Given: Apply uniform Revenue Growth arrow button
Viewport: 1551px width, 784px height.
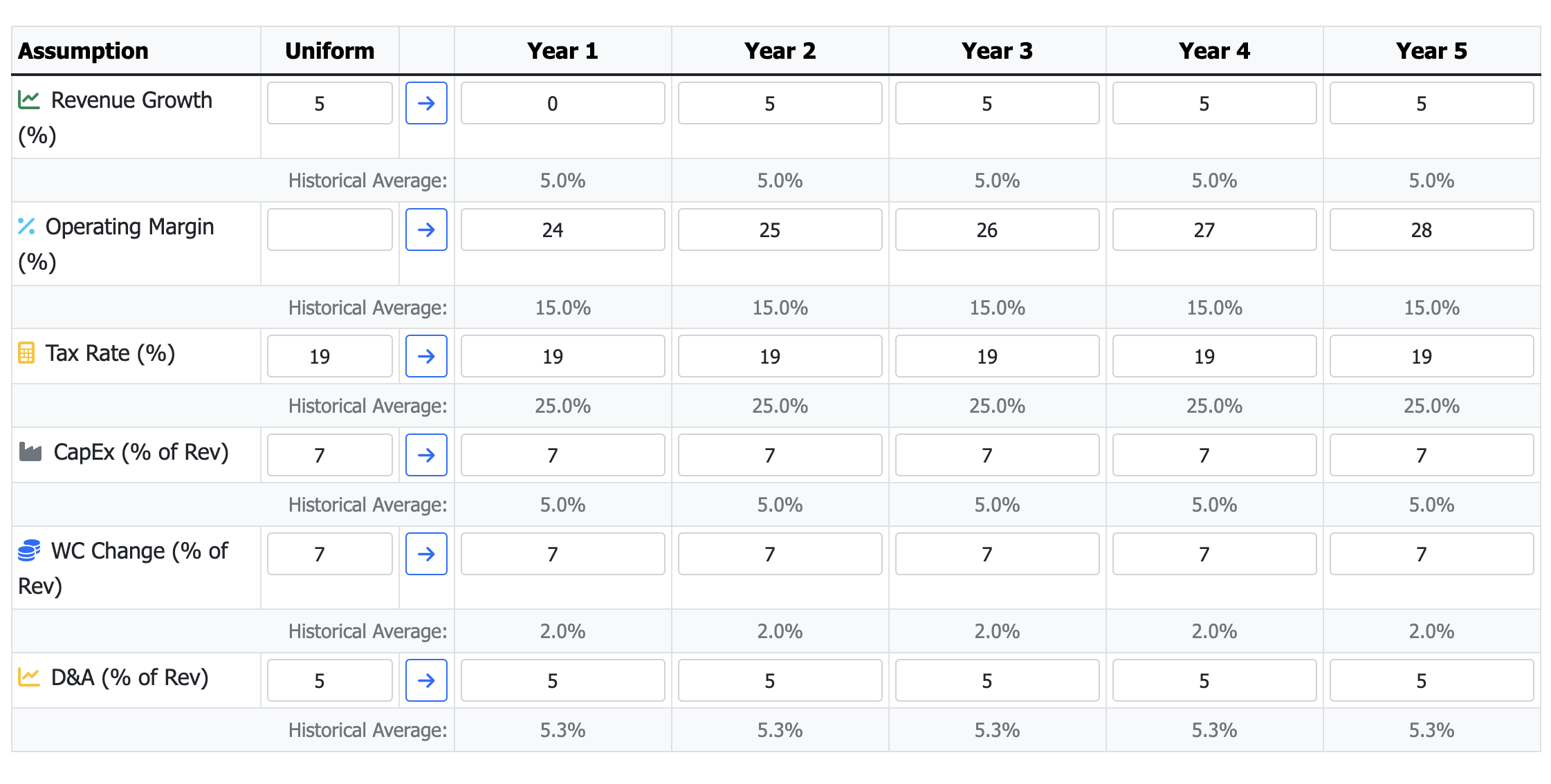Looking at the screenshot, I should click(x=426, y=103).
